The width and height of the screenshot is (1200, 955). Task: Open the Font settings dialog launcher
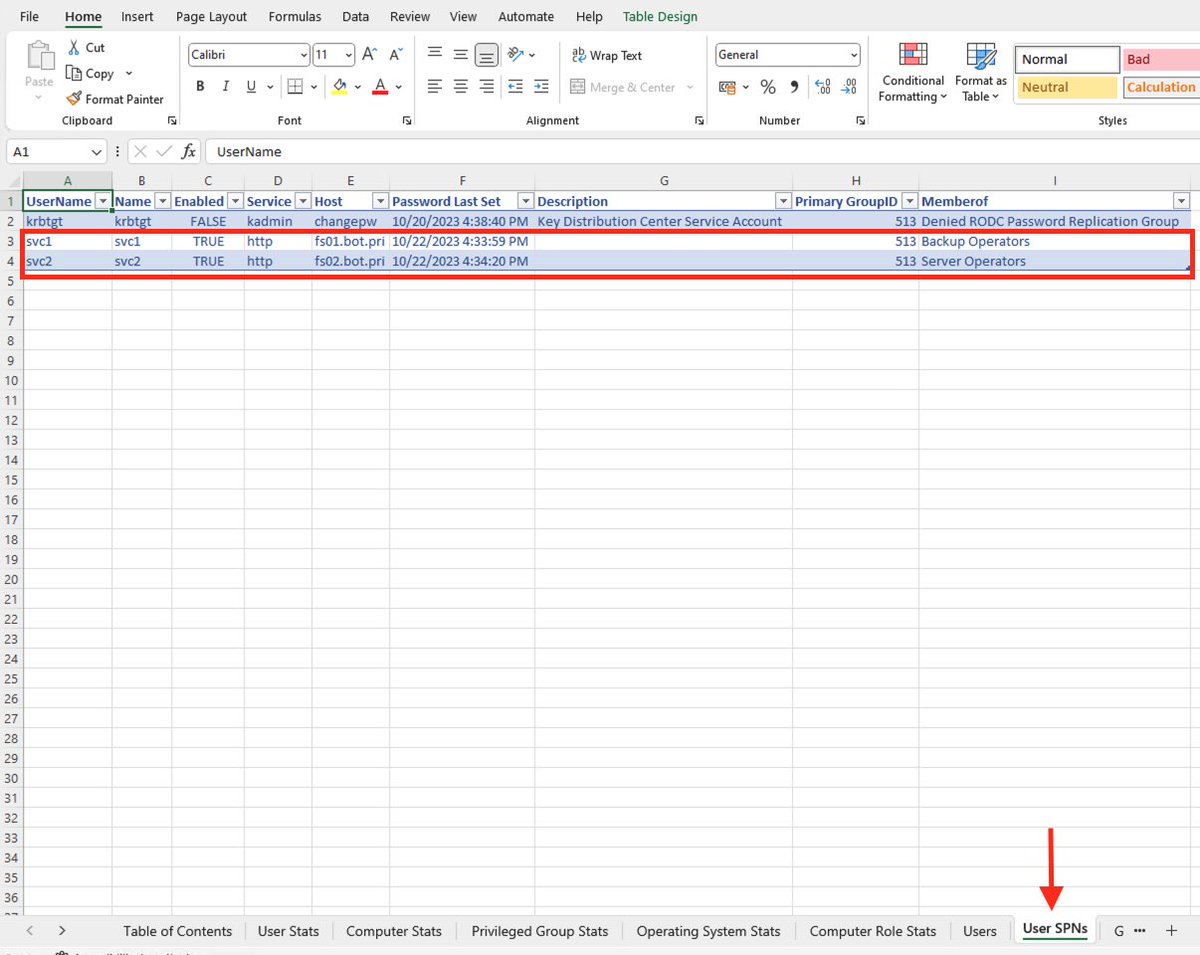tap(407, 120)
